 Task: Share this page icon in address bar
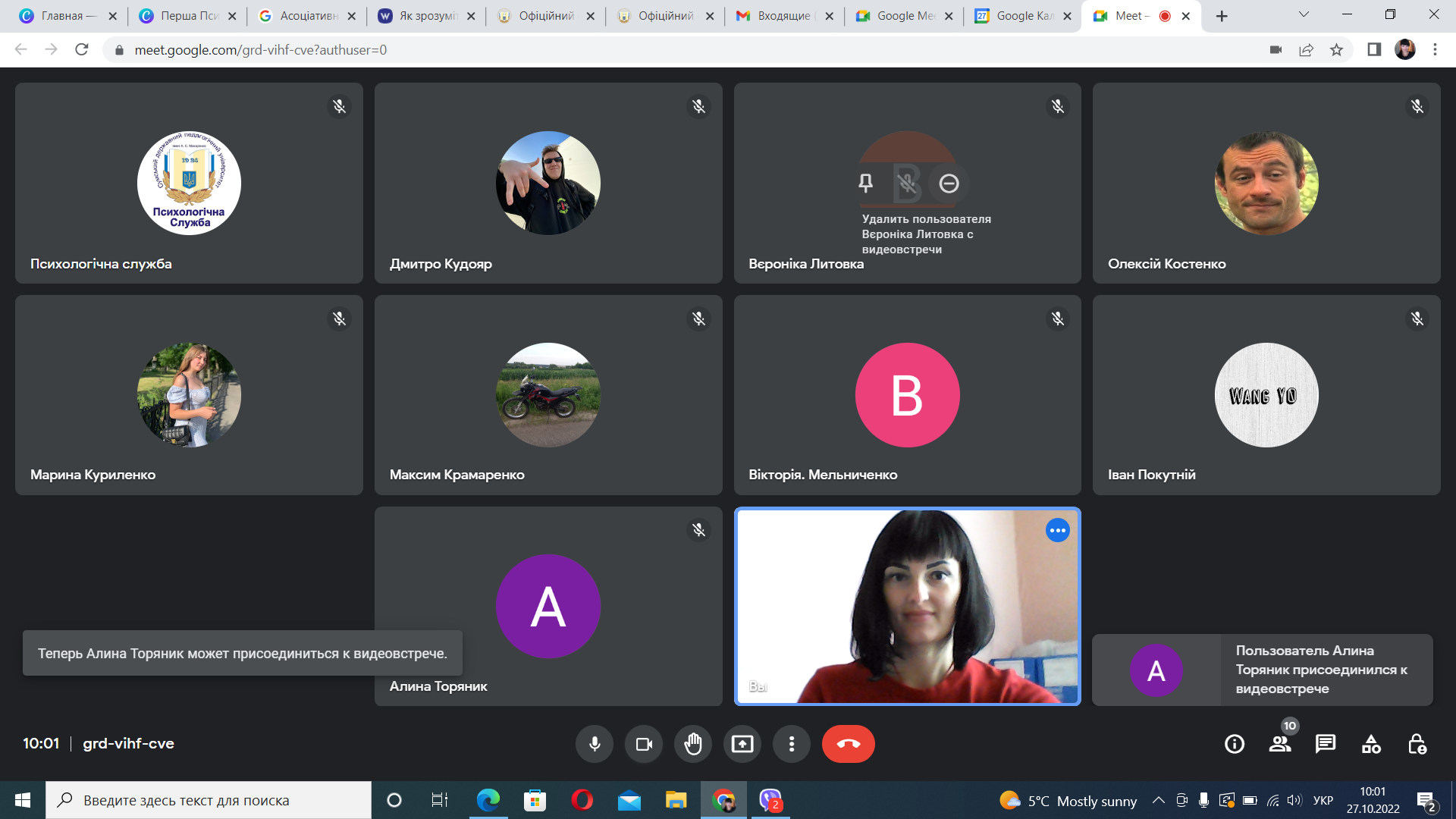coord(1306,49)
